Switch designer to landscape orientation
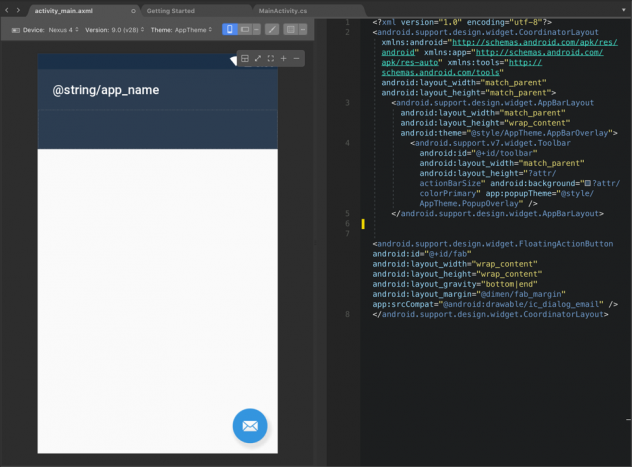 (245, 30)
